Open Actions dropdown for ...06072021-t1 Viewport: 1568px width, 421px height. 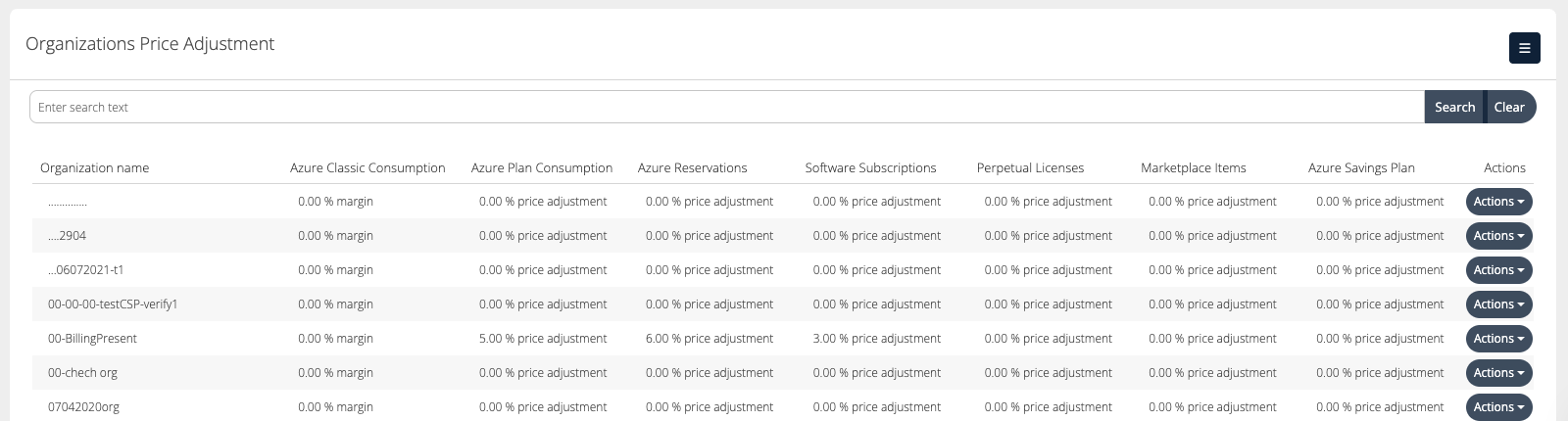pos(1498,270)
